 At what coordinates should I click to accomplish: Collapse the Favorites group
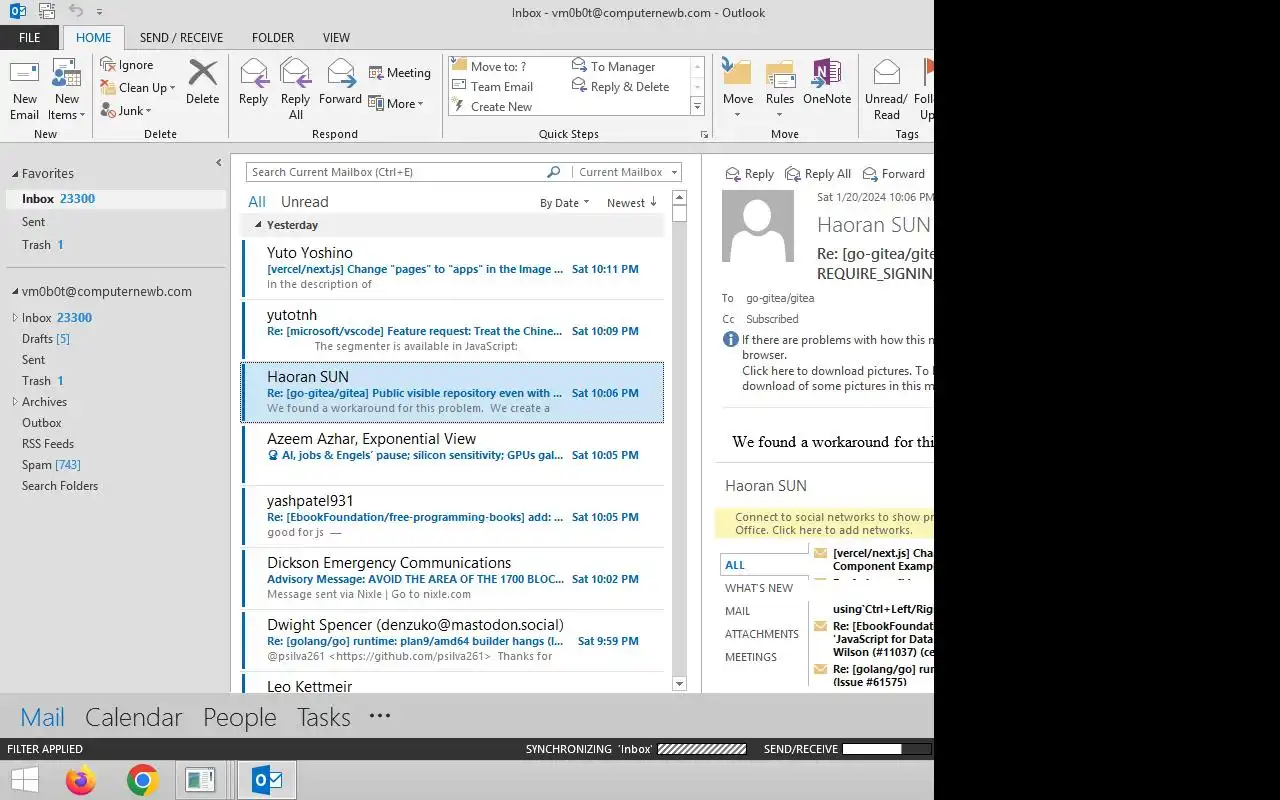pyautogui.click(x=15, y=174)
